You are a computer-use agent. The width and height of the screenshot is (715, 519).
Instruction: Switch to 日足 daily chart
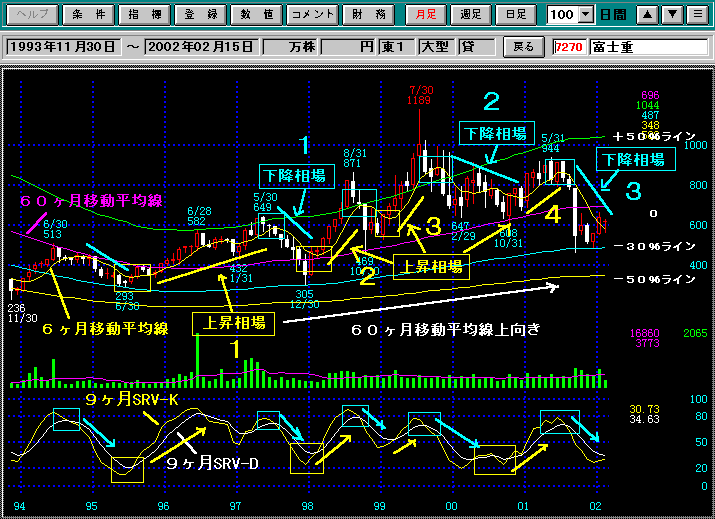click(x=517, y=15)
